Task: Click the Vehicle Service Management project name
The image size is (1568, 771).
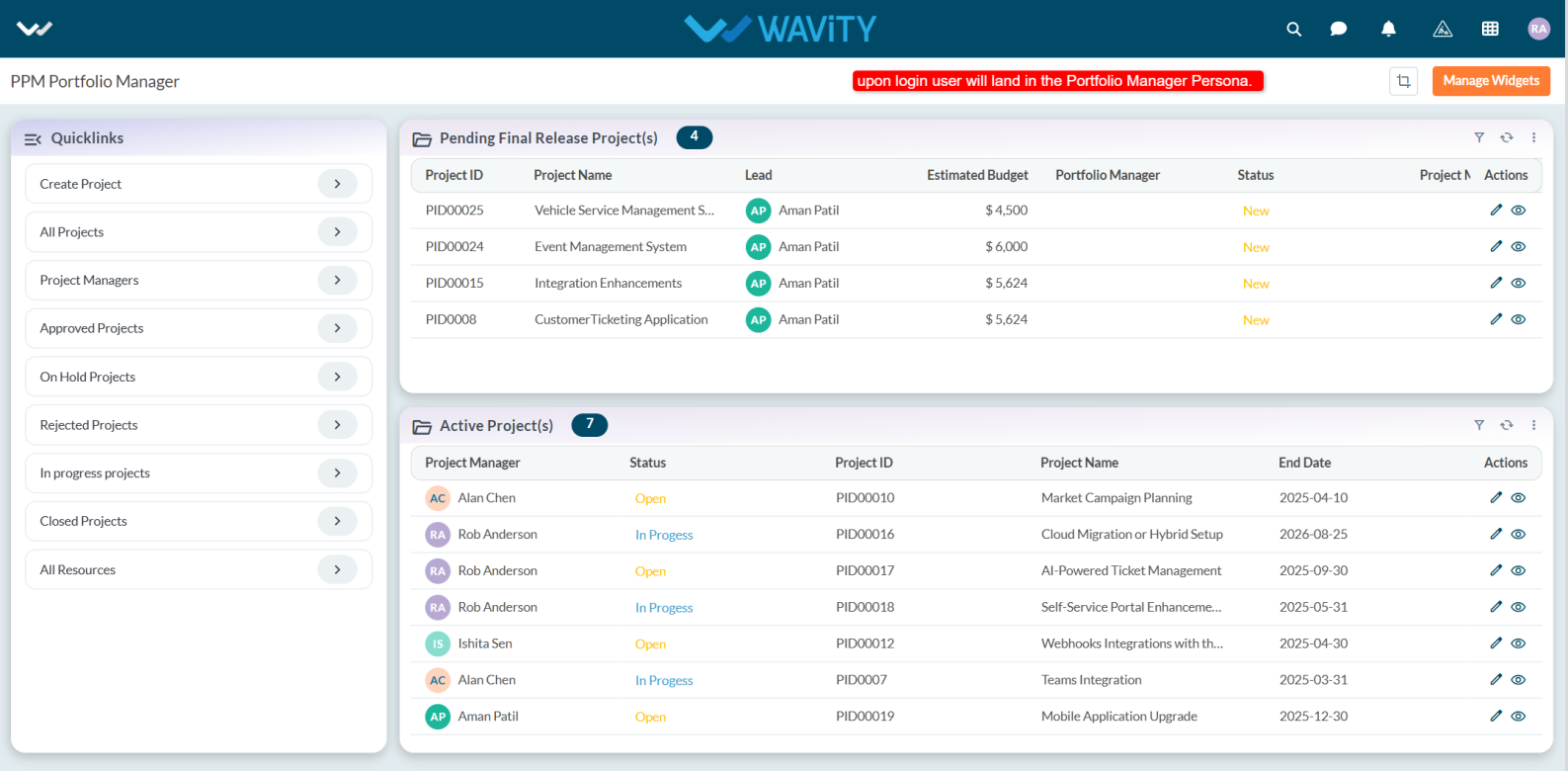Action: tap(624, 211)
